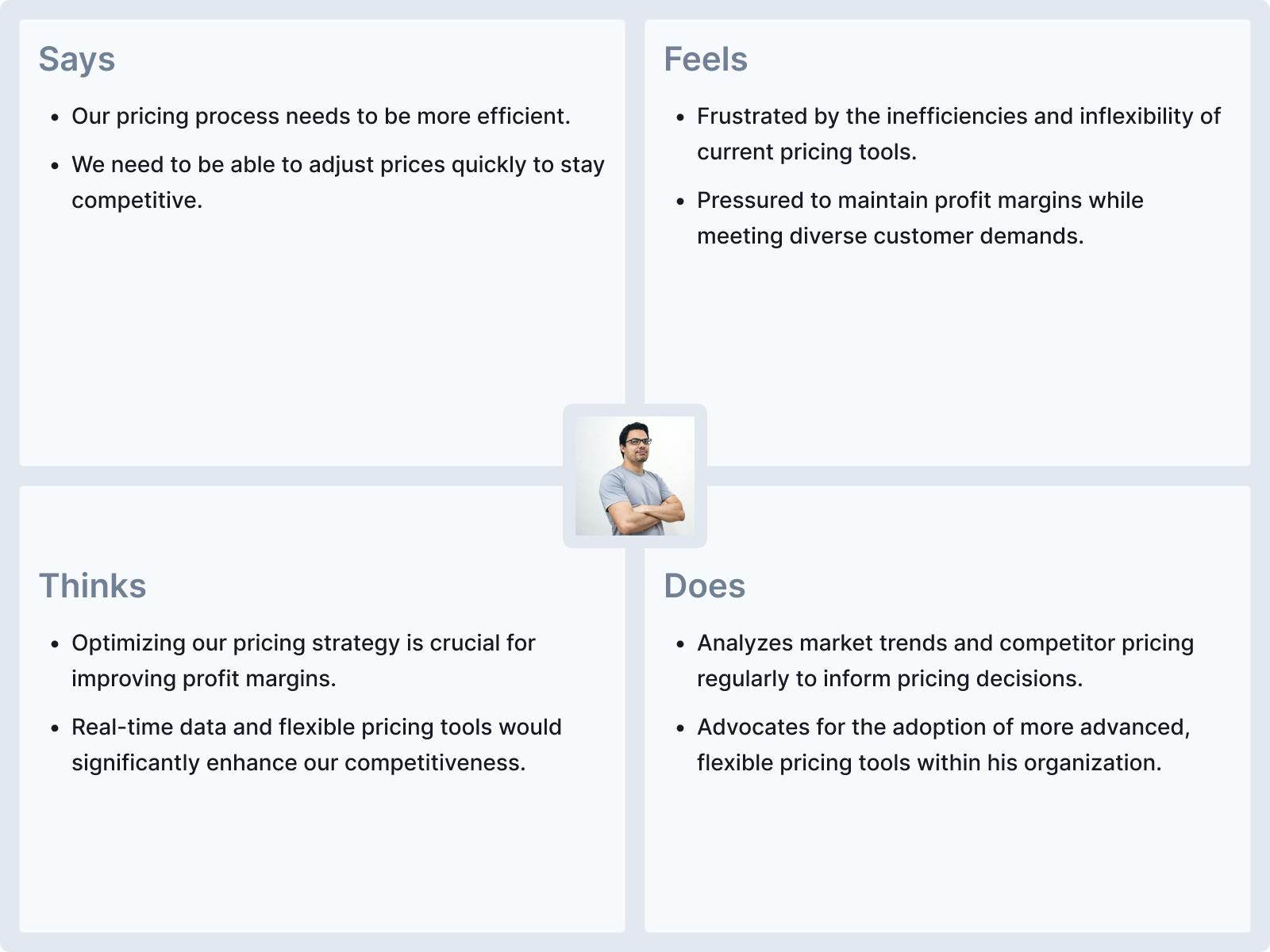1270x952 pixels.
Task: Click bullet dot before "Advocates for the adoption"
Action: [x=680, y=728]
